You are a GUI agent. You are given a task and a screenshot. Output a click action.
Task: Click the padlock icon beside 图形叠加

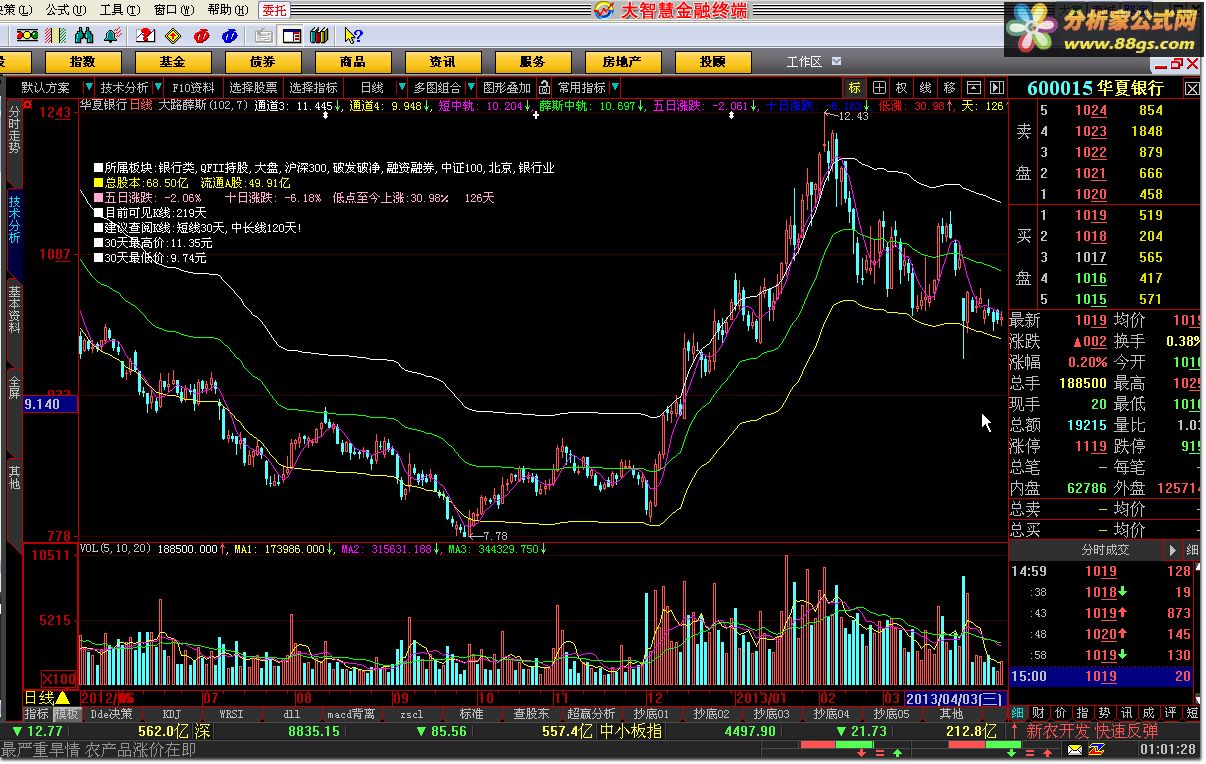coord(545,88)
